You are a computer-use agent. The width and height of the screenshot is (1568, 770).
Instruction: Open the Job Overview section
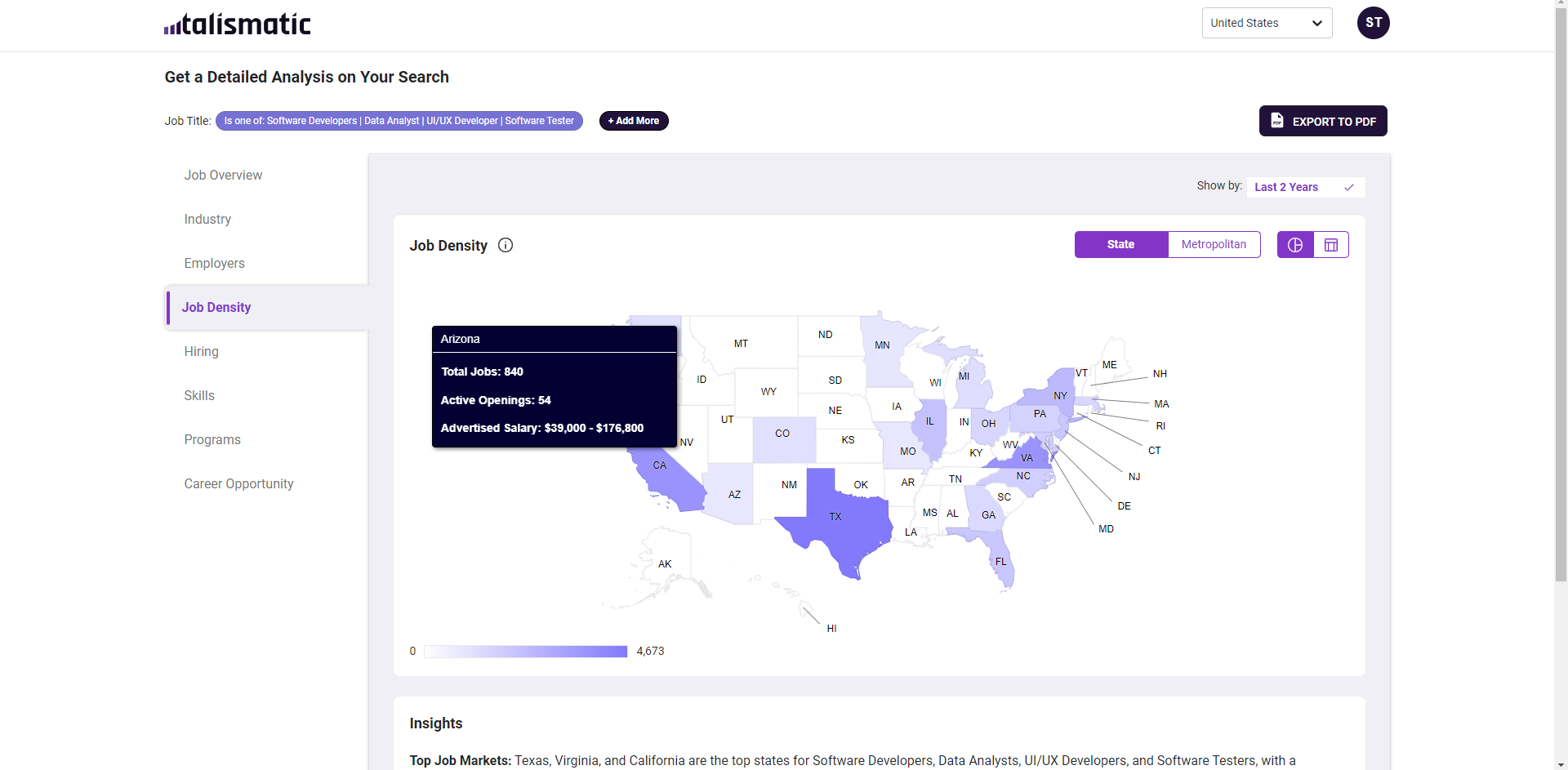pyautogui.click(x=223, y=176)
